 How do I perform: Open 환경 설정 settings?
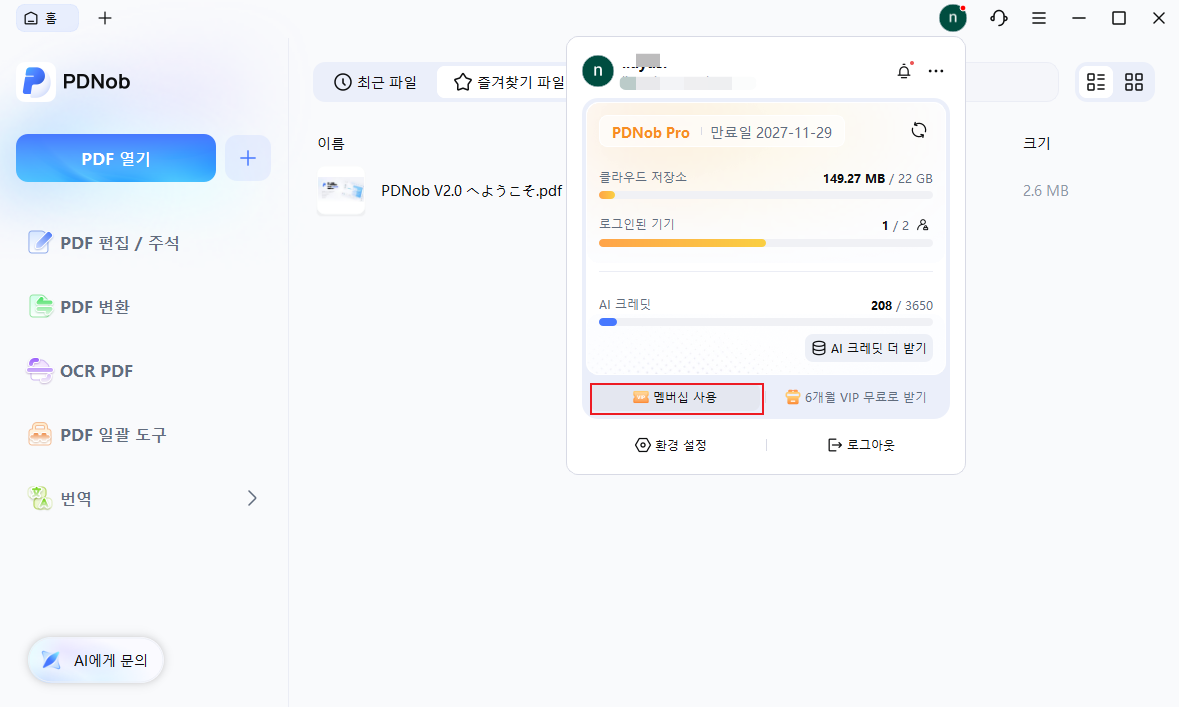tap(671, 445)
